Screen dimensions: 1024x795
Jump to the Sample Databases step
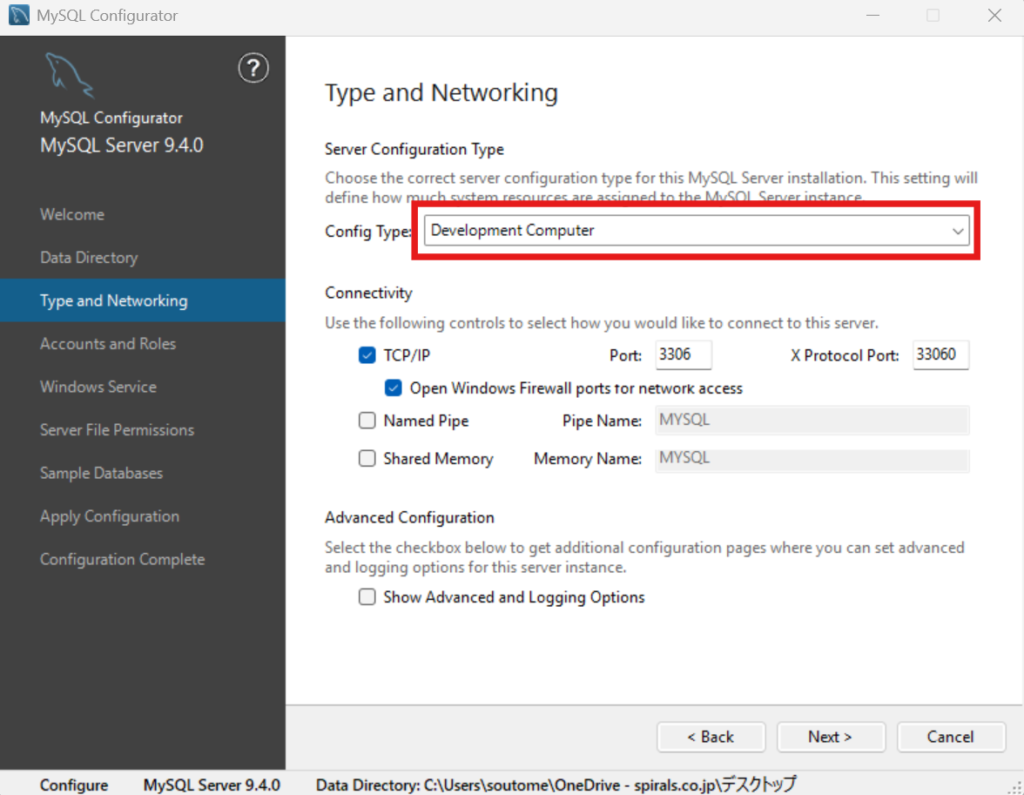[x=101, y=473]
